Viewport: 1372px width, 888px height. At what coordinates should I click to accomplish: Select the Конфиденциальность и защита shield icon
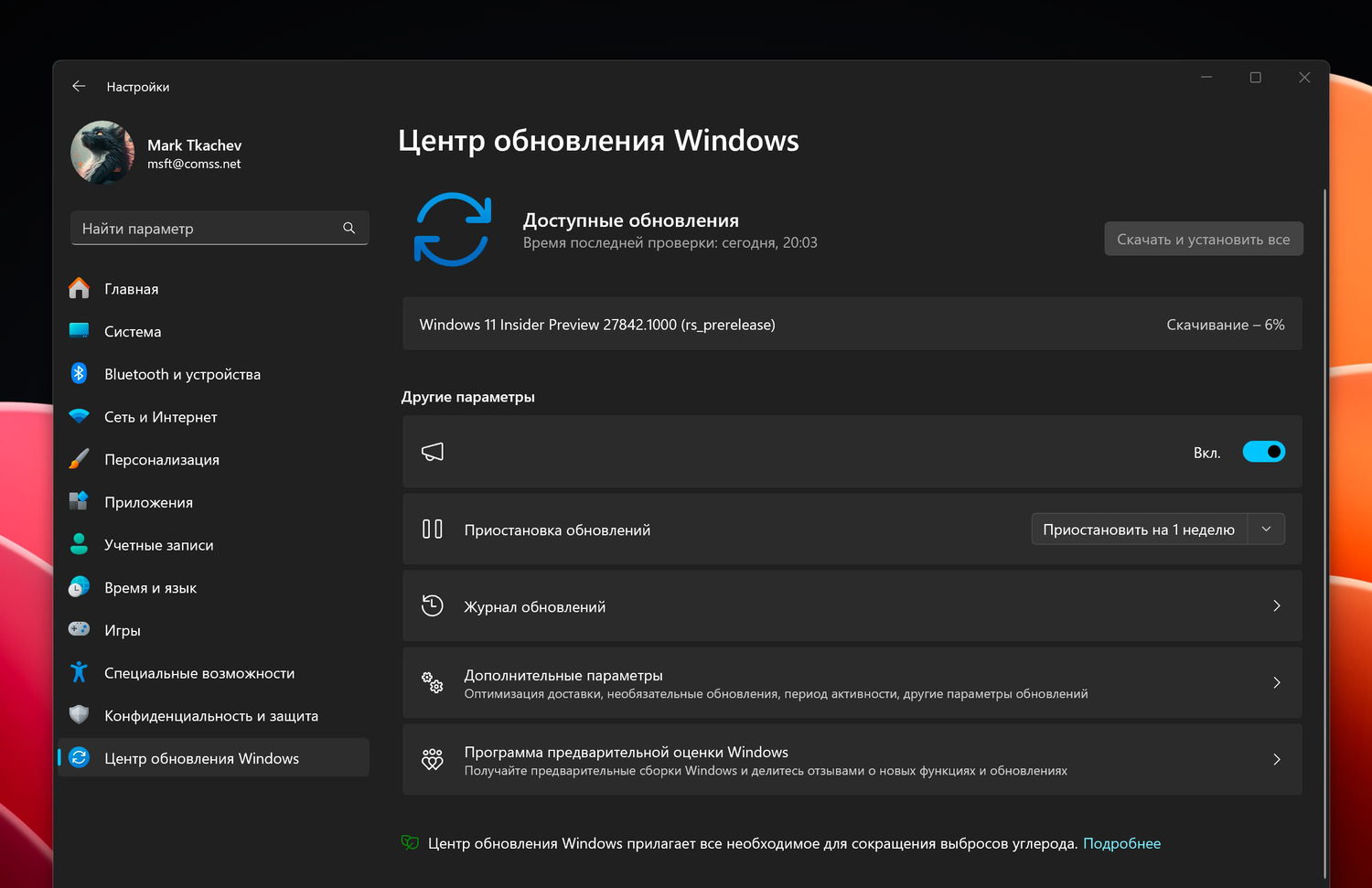point(79,715)
